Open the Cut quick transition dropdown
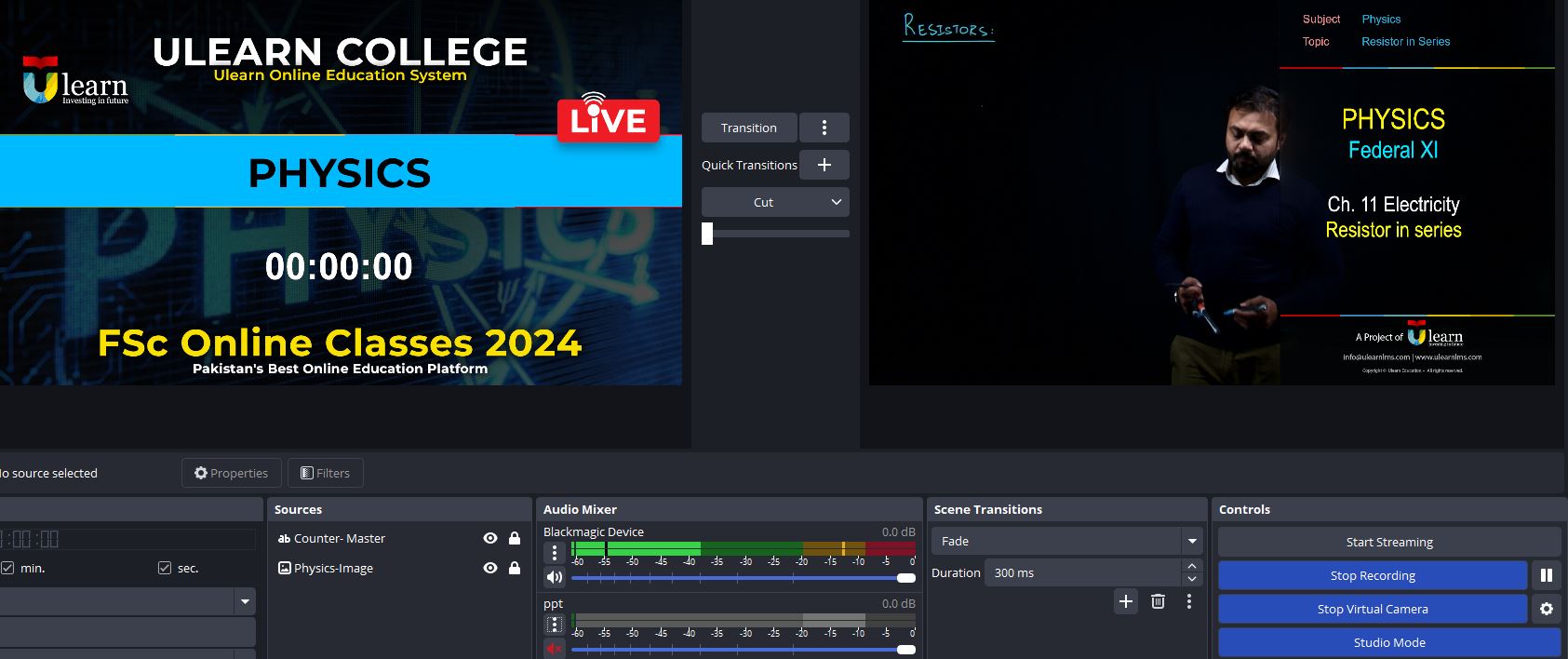Image resolution: width=1568 pixels, height=659 pixels. (775, 202)
